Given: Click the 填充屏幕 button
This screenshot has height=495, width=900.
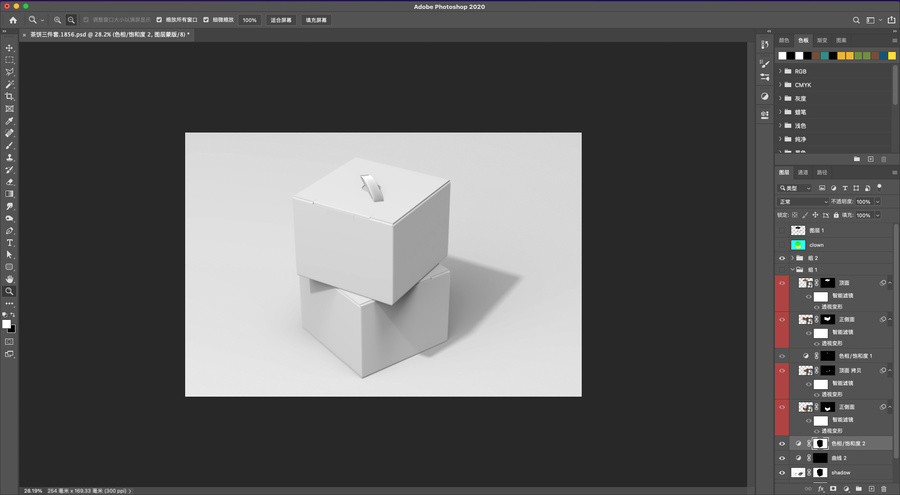Looking at the screenshot, I should tap(316, 20).
